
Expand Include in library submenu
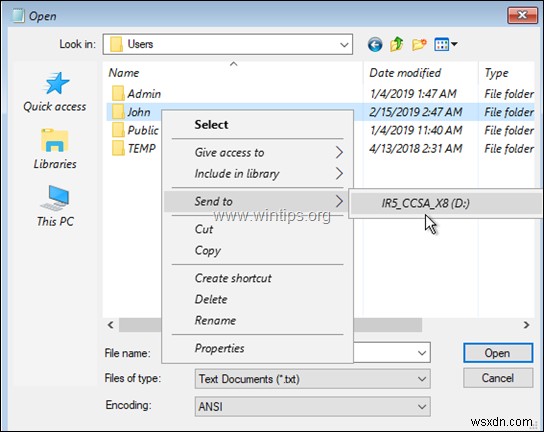pyautogui.click(x=257, y=173)
